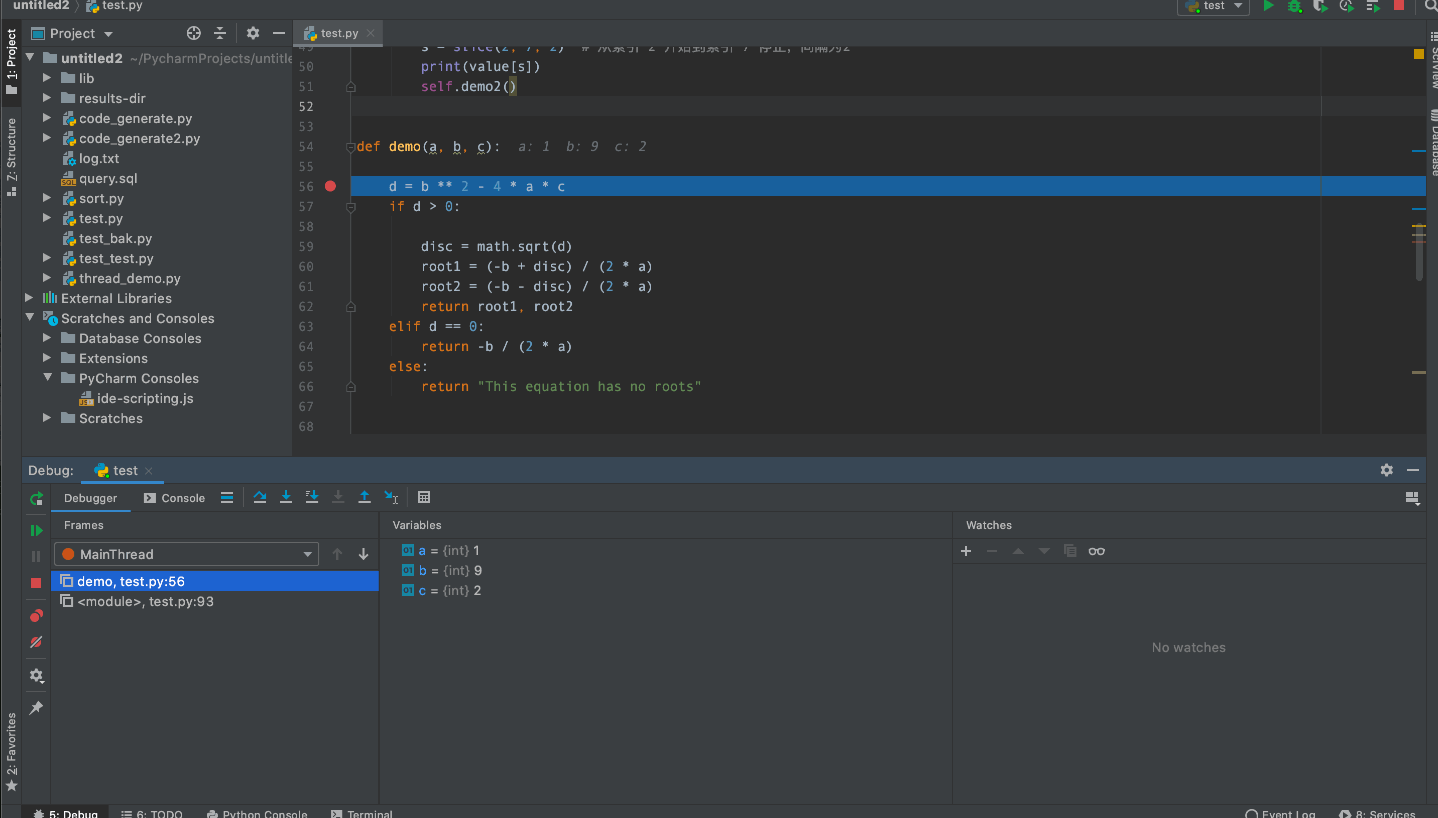
Task: Show execution point icon
Action: (227, 497)
